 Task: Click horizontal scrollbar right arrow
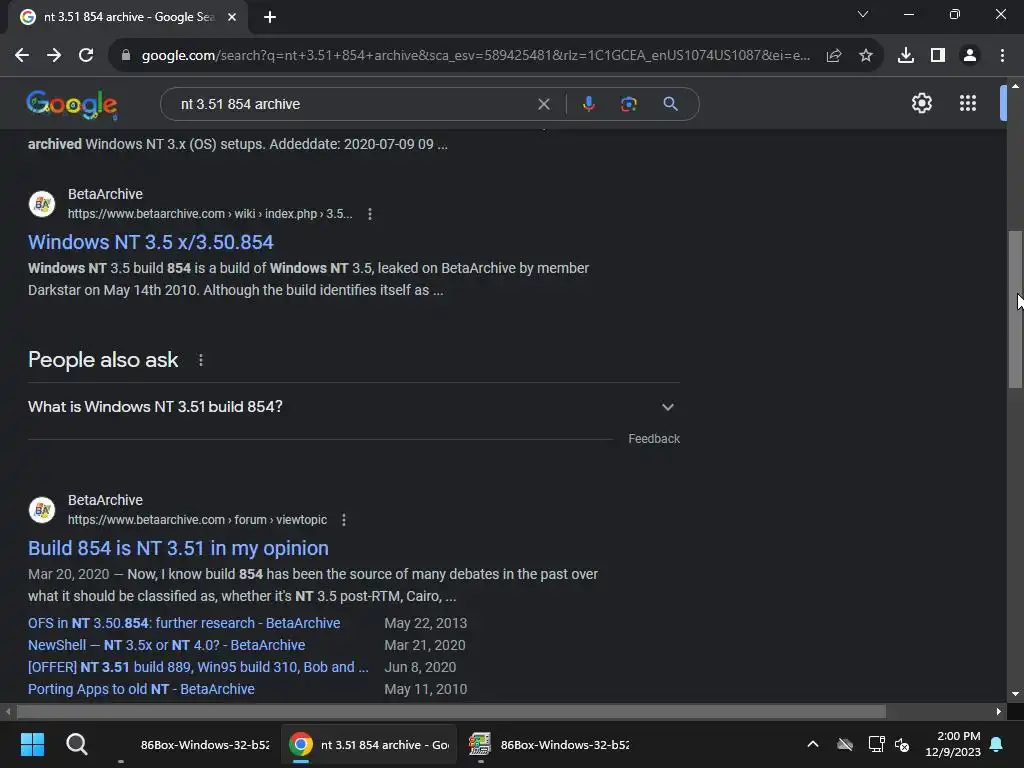coord(999,711)
